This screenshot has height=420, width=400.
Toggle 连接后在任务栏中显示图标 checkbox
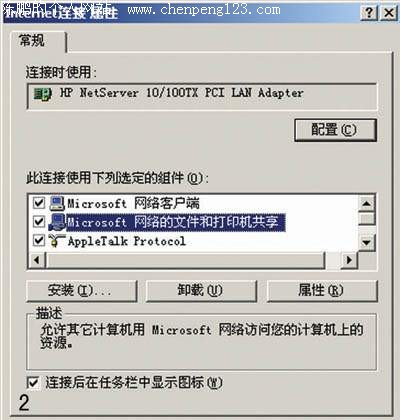[x=33, y=383]
